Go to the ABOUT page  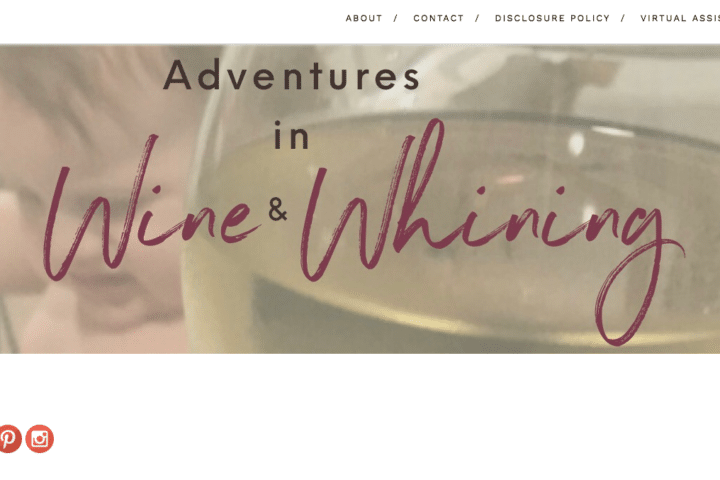click(364, 18)
